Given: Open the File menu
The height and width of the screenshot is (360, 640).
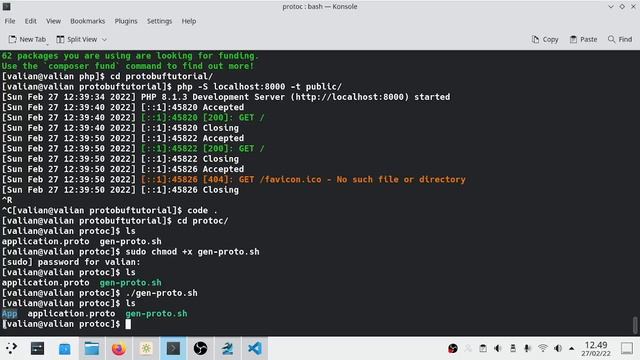Looking at the screenshot, I should click(10, 21).
